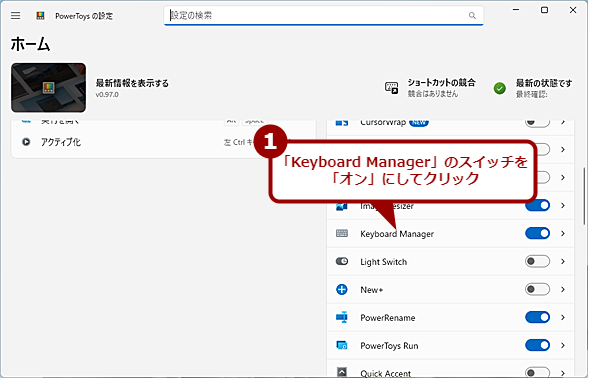Open 最新情報を表示する link
This screenshot has height=379, width=589.
click(x=132, y=83)
